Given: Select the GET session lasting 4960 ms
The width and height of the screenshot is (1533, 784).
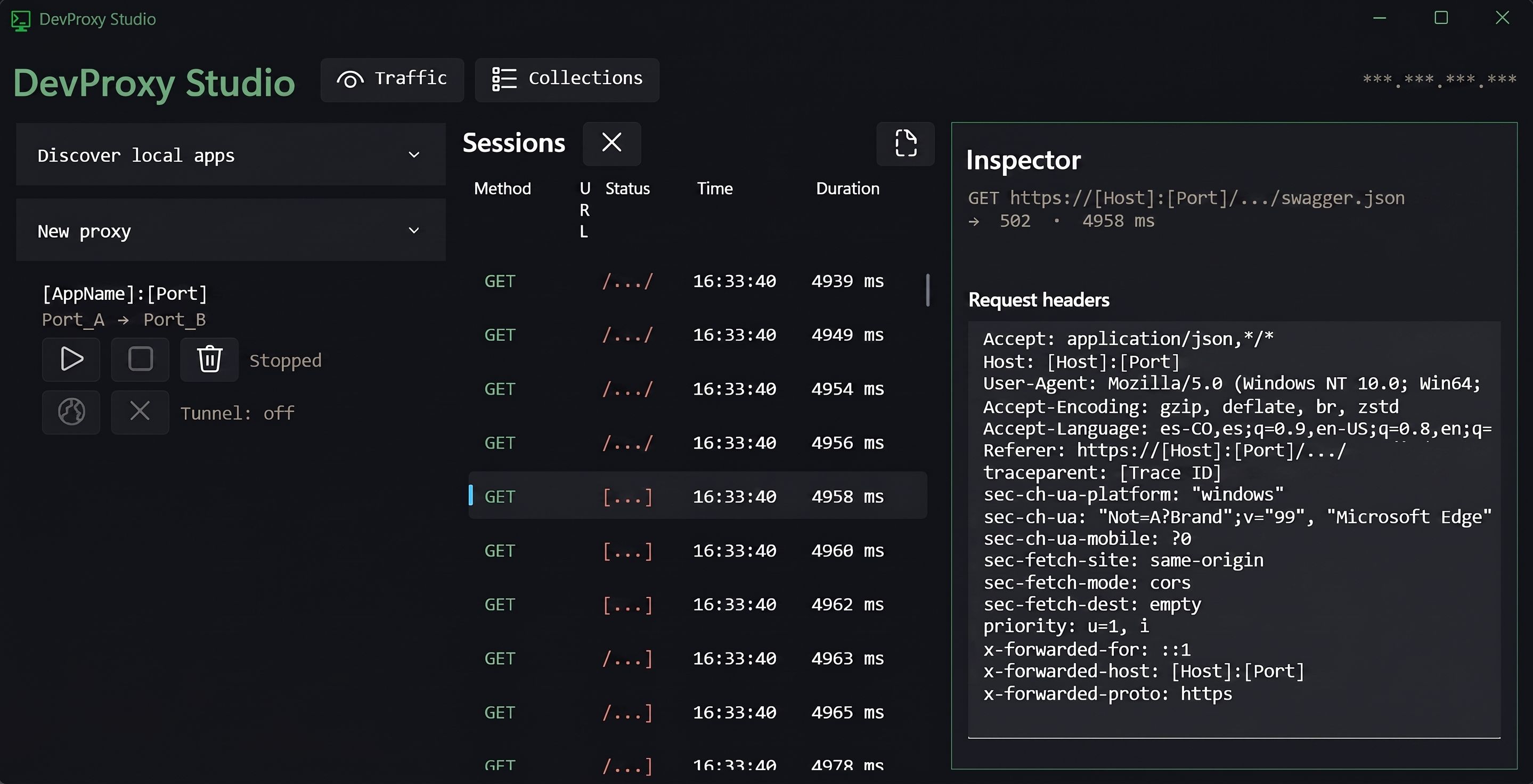Looking at the screenshot, I should coord(697,551).
